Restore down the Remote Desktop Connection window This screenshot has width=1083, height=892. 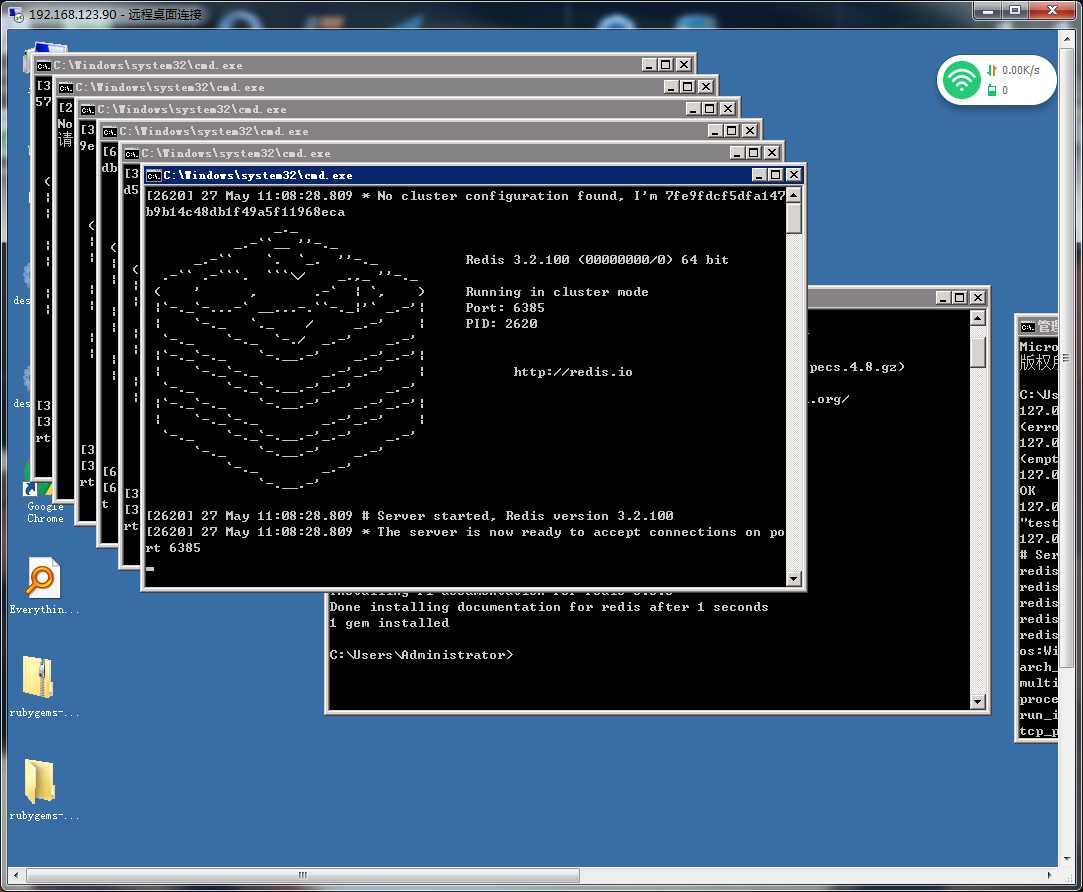point(1015,10)
